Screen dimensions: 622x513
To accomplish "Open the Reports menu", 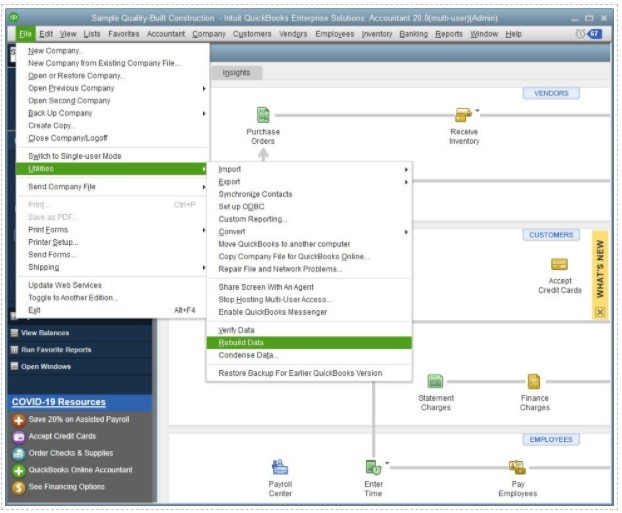I will (449, 34).
